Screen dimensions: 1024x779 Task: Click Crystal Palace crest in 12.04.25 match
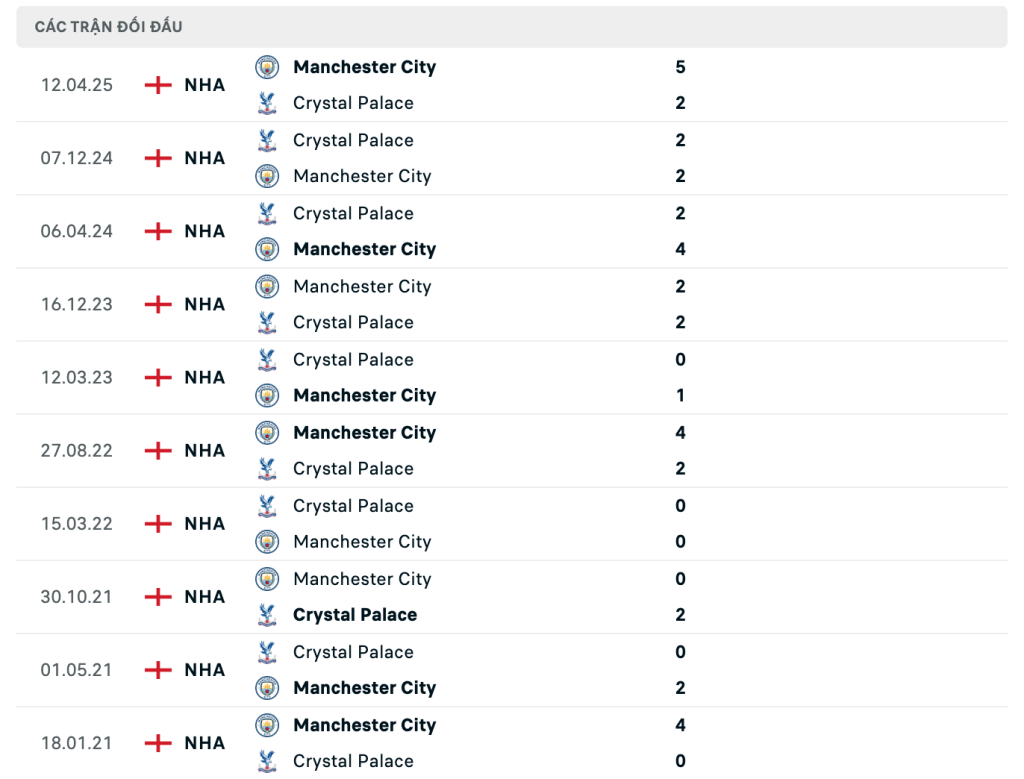266,103
